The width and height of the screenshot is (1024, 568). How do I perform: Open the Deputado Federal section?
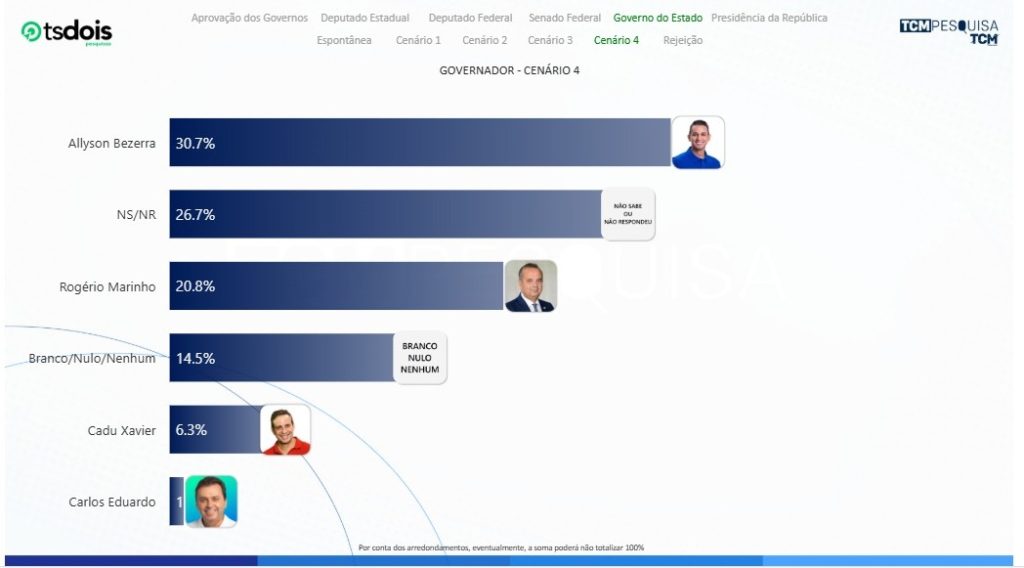coord(470,18)
